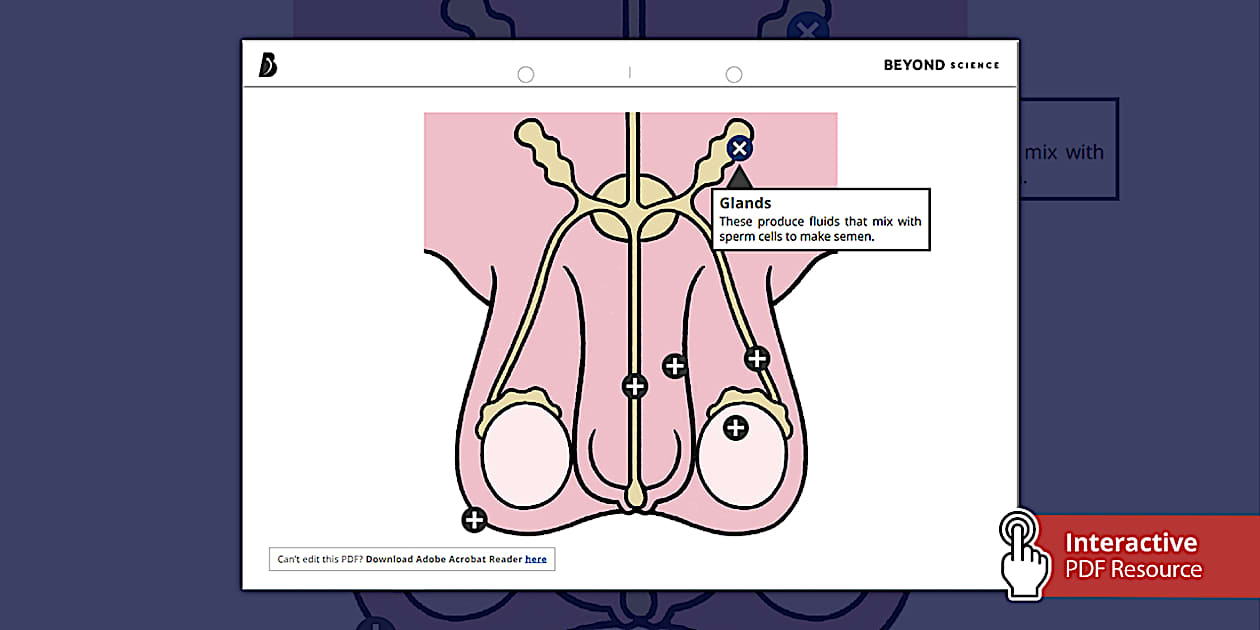Click the 'Glands' tooltip heading
This screenshot has width=1260, height=630.
click(745, 203)
